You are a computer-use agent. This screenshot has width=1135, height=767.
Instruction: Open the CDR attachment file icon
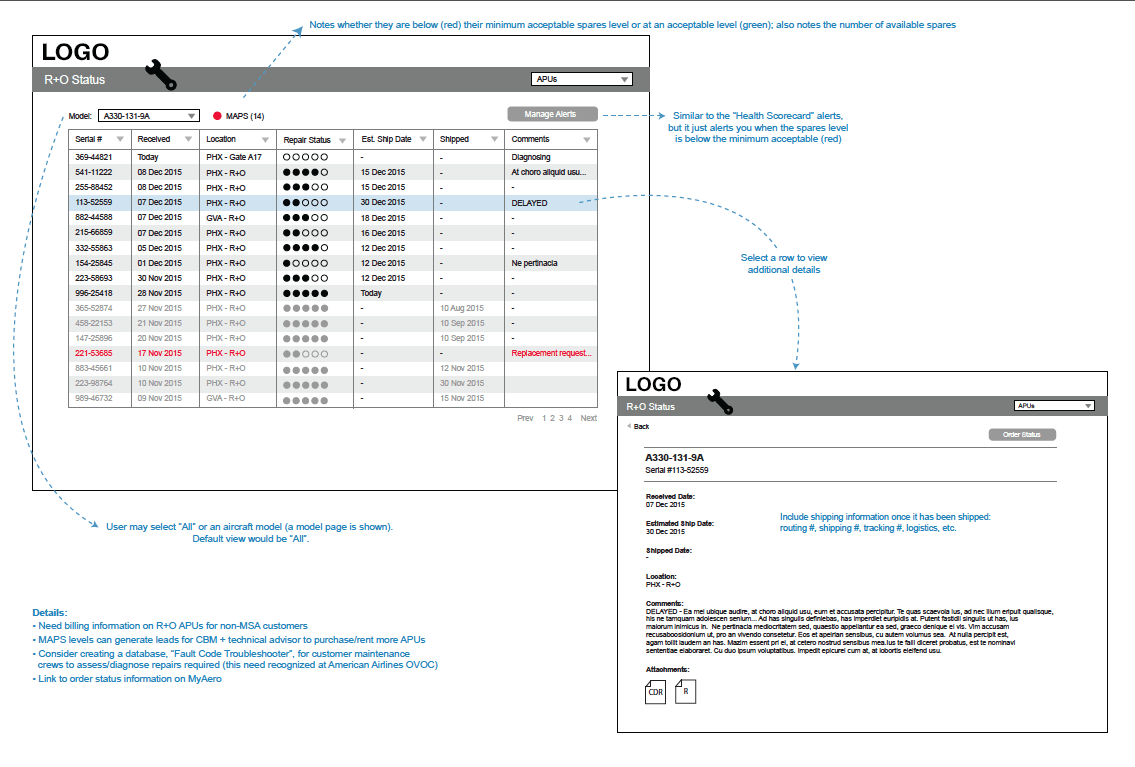(x=655, y=691)
